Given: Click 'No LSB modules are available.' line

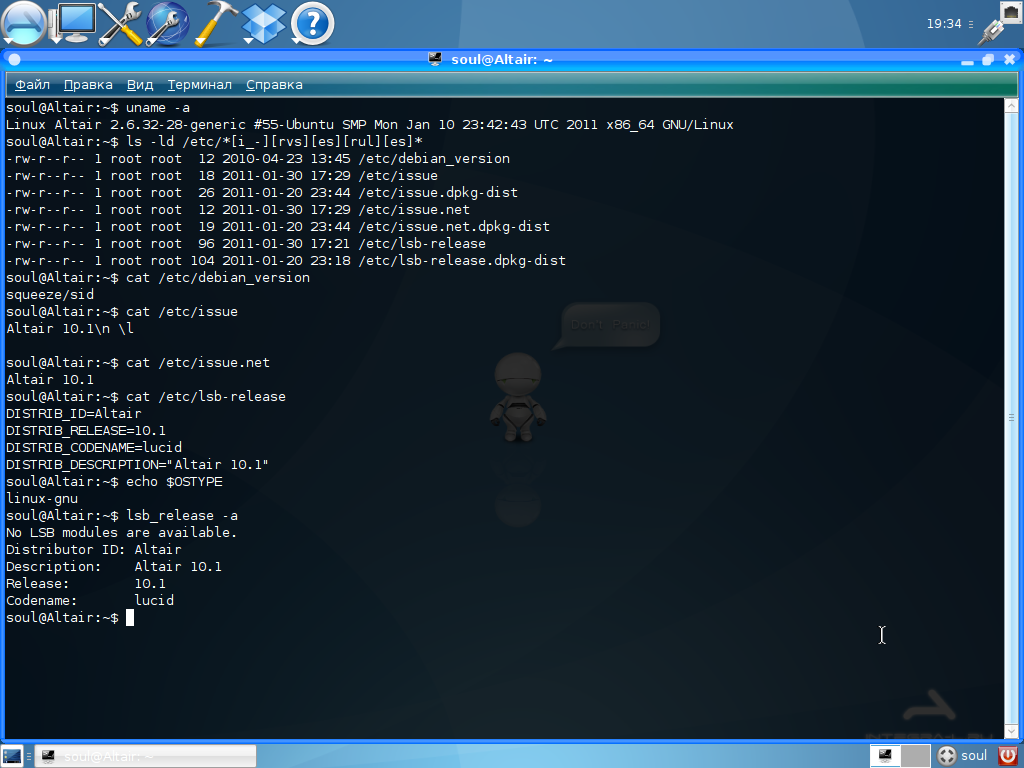Looking at the screenshot, I should pyautogui.click(x=121, y=532).
